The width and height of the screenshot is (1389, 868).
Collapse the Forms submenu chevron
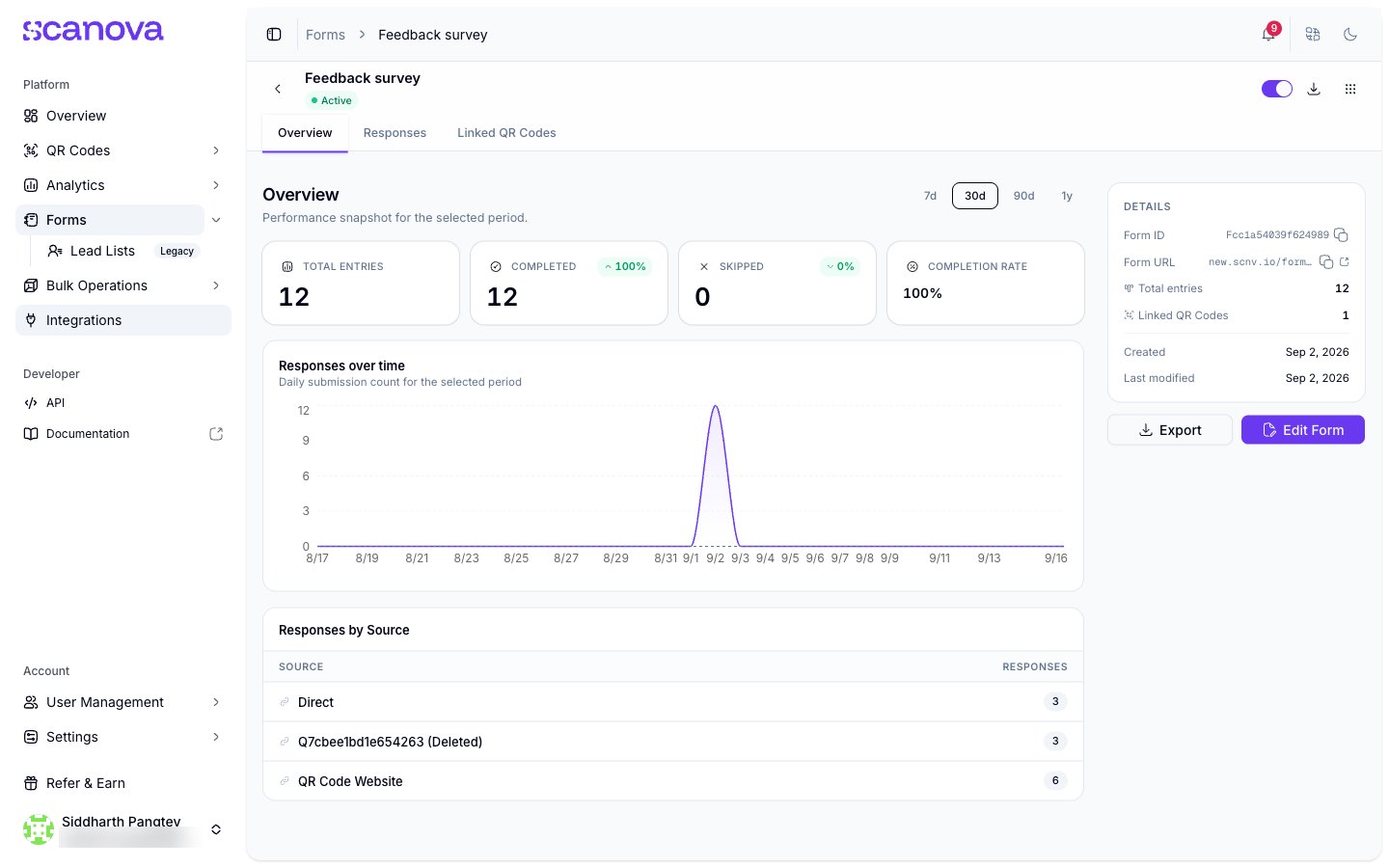point(216,220)
